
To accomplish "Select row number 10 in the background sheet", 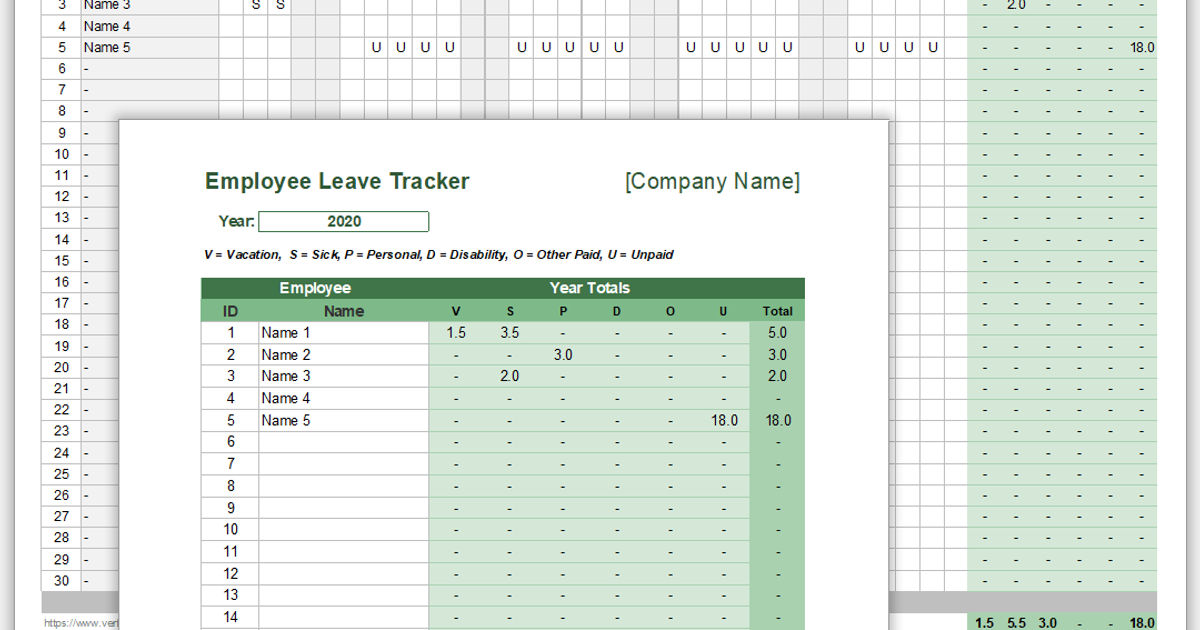I will tap(61, 153).
